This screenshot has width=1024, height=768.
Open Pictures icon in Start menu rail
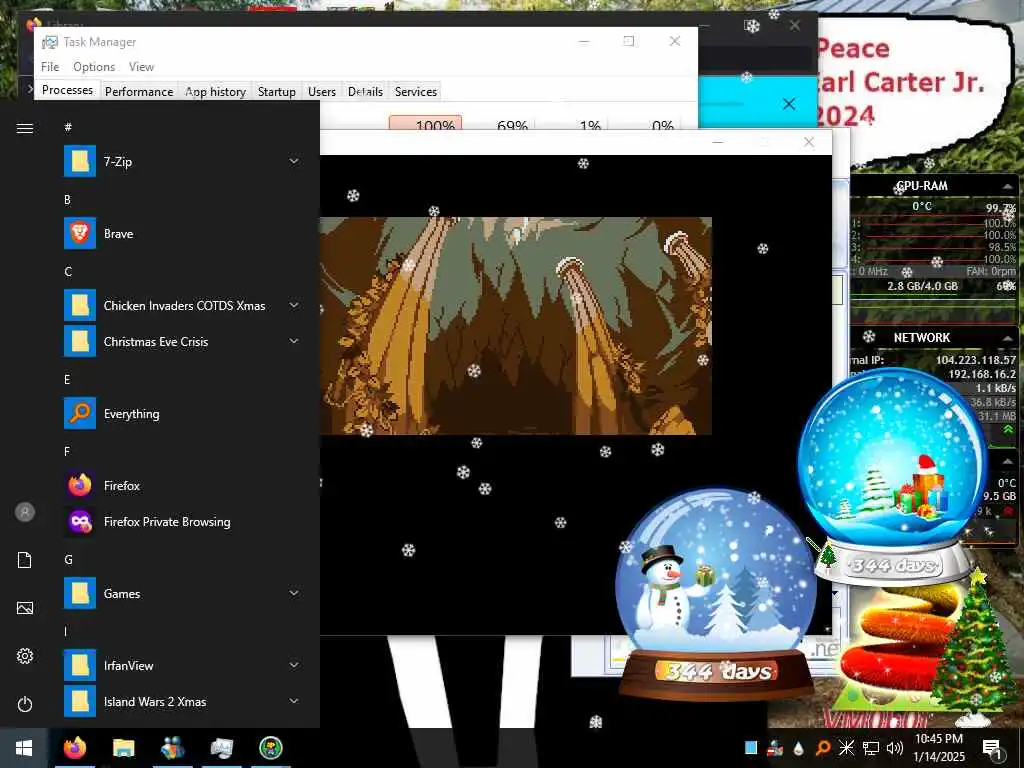click(x=25, y=608)
